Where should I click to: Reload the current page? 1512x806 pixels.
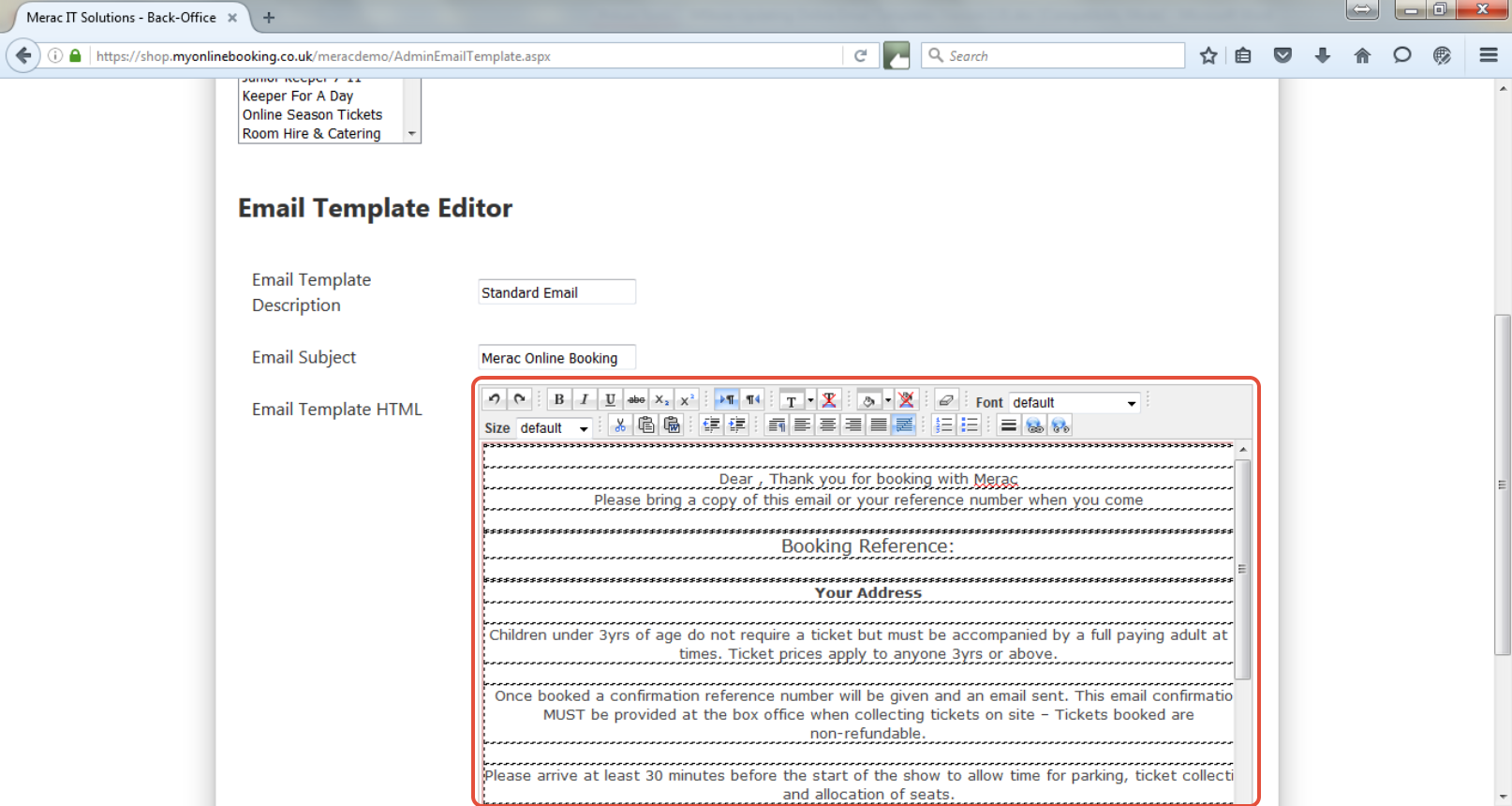[x=860, y=56]
